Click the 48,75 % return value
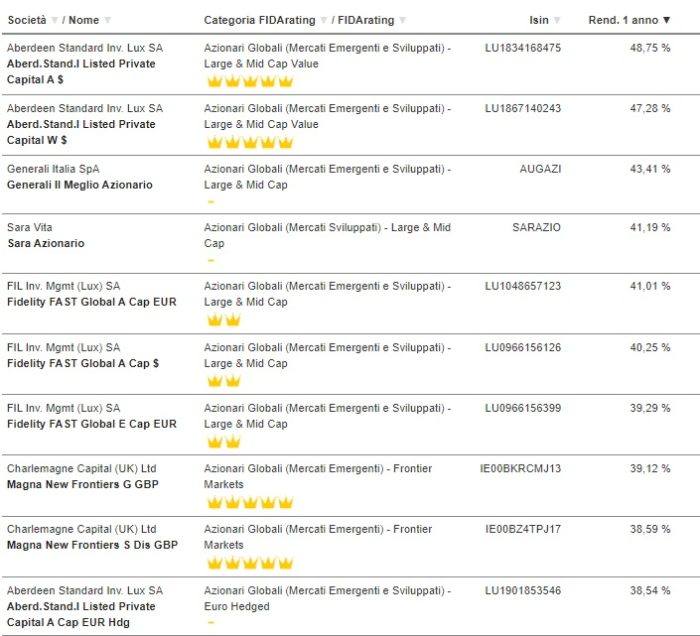This screenshot has height=636, width=700. pos(650,48)
